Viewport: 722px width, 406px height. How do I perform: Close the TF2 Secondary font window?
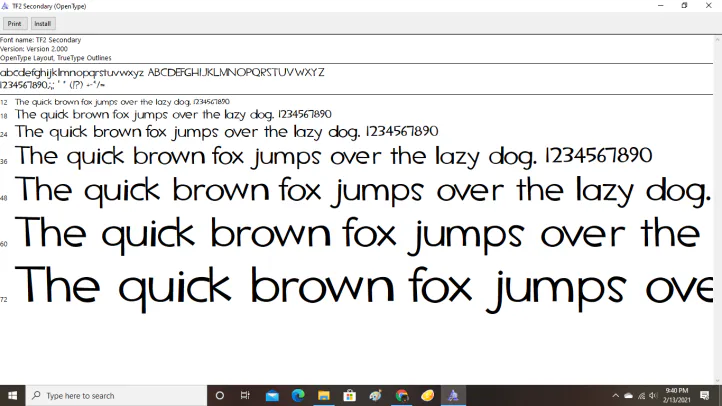point(709,6)
